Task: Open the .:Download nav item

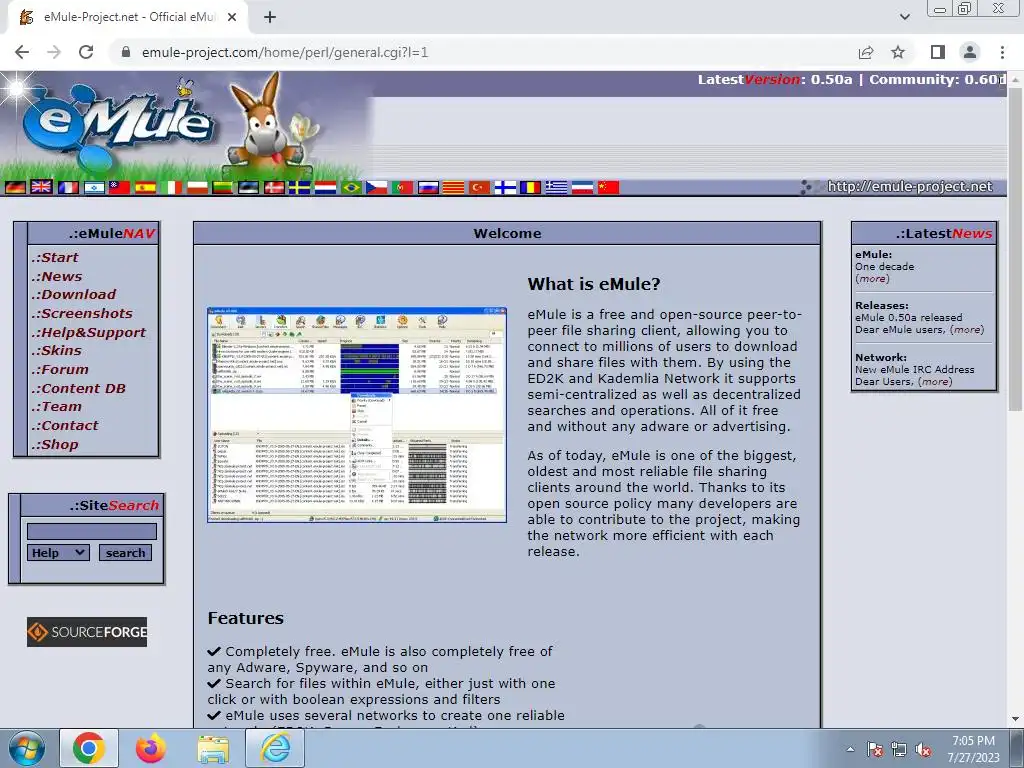Action: tap(74, 295)
